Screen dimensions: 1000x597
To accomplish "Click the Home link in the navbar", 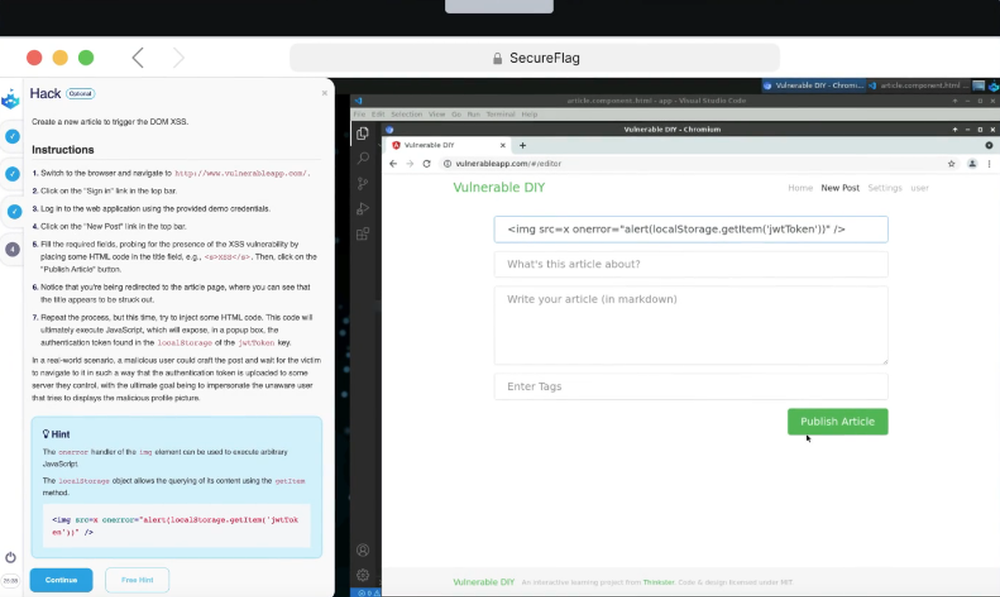I will point(800,188).
